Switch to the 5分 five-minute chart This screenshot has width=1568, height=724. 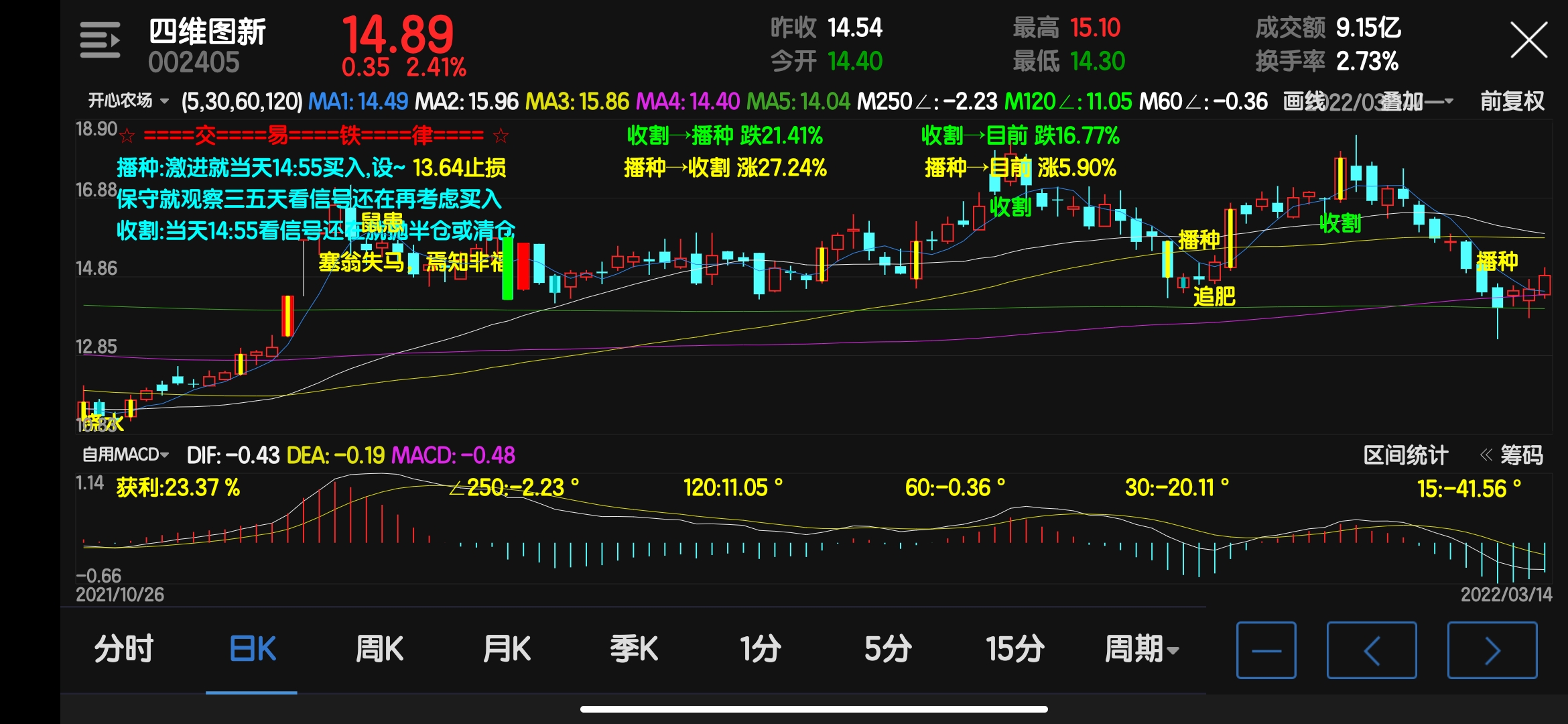pyautogui.click(x=888, y=649)
